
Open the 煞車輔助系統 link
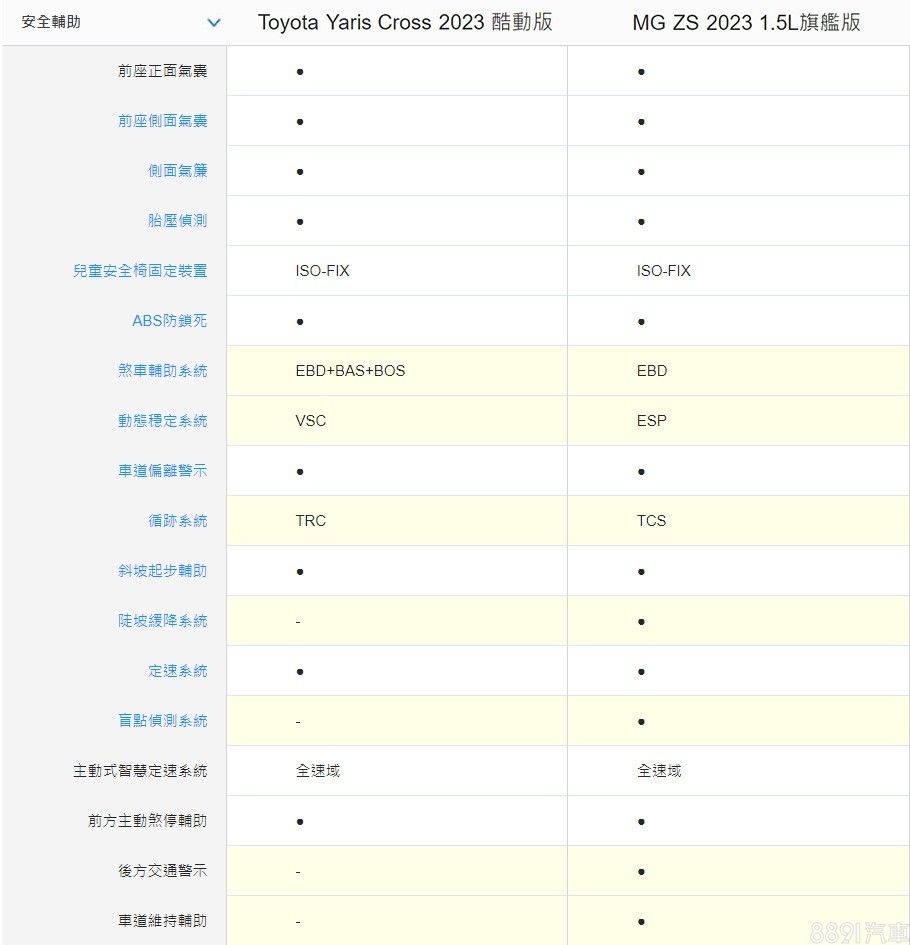(162, 371)
